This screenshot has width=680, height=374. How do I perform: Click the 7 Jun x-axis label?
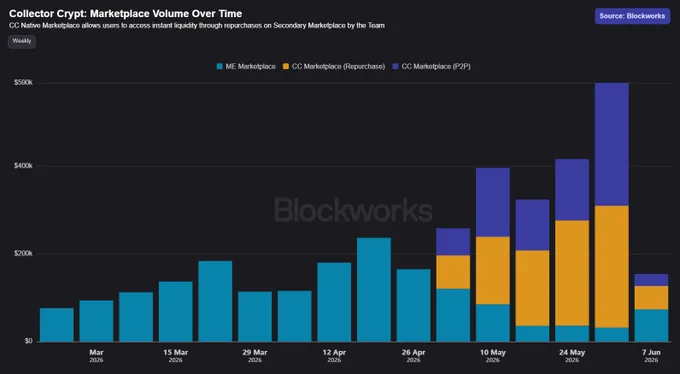[x=651, y=356]
